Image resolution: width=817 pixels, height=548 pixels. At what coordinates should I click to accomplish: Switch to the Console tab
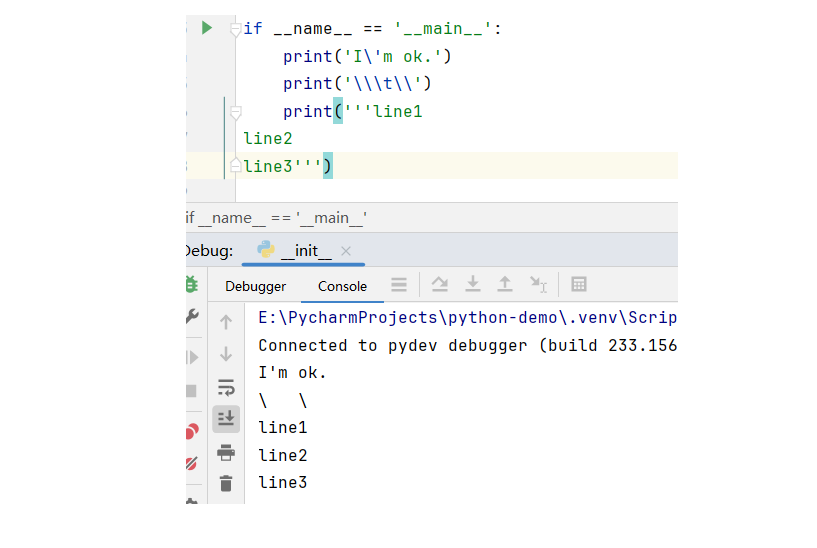click(x=342, y=286)
